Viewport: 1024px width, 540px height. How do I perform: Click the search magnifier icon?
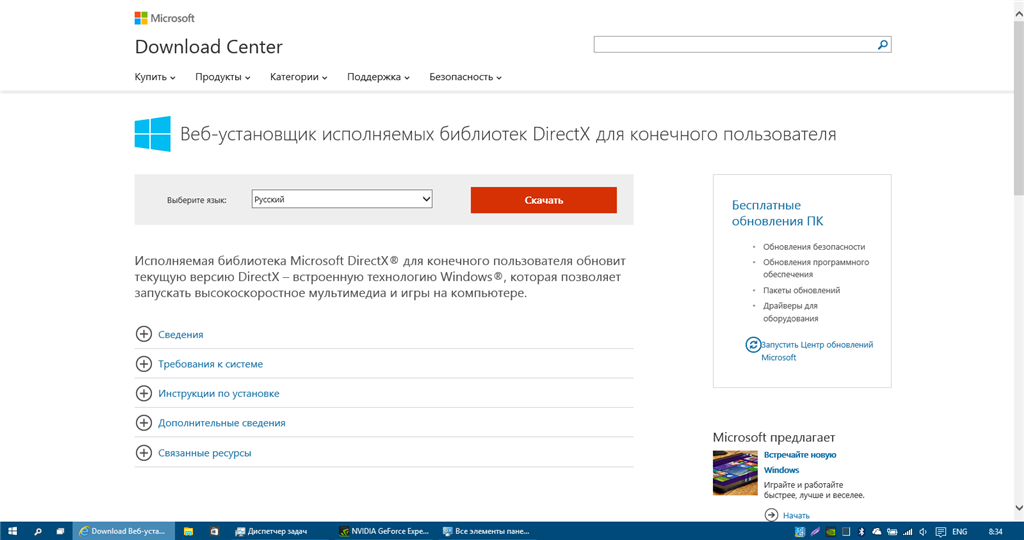(882, 44)
